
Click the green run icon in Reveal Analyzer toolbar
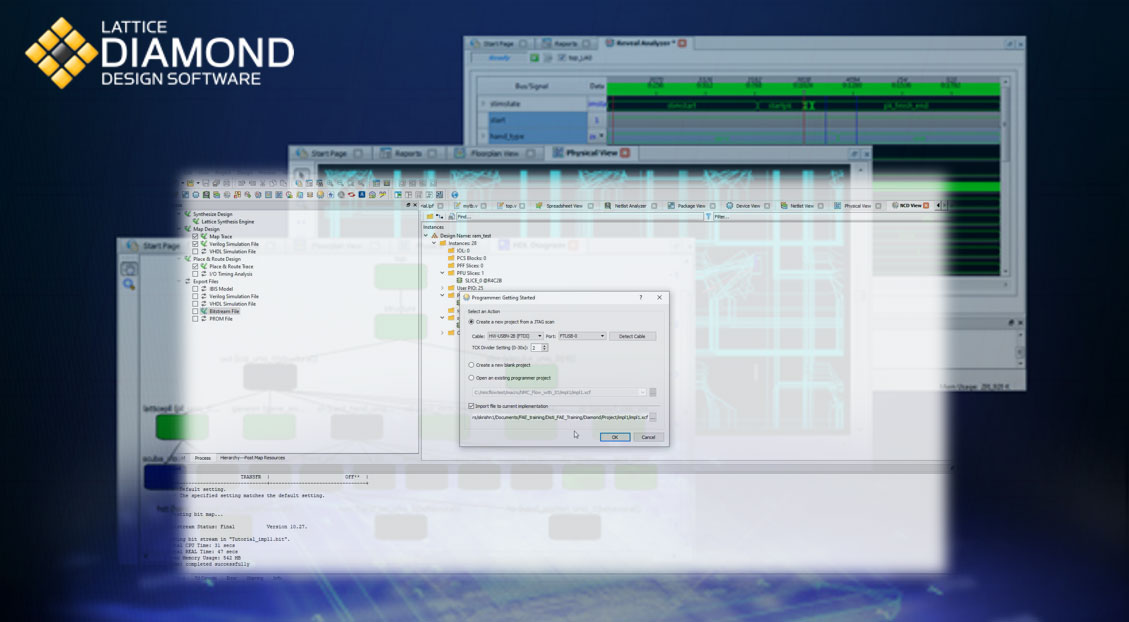pyautogui.click(x=534, y=58)
